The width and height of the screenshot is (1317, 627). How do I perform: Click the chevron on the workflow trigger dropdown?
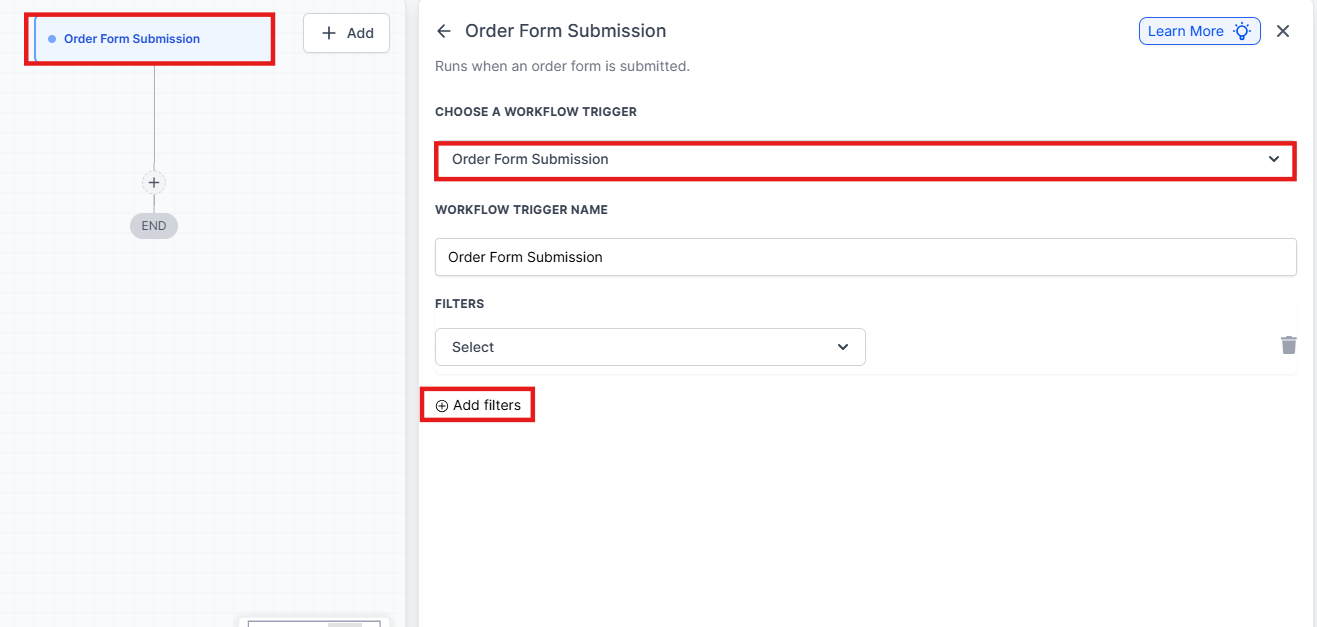(1274, 160)
